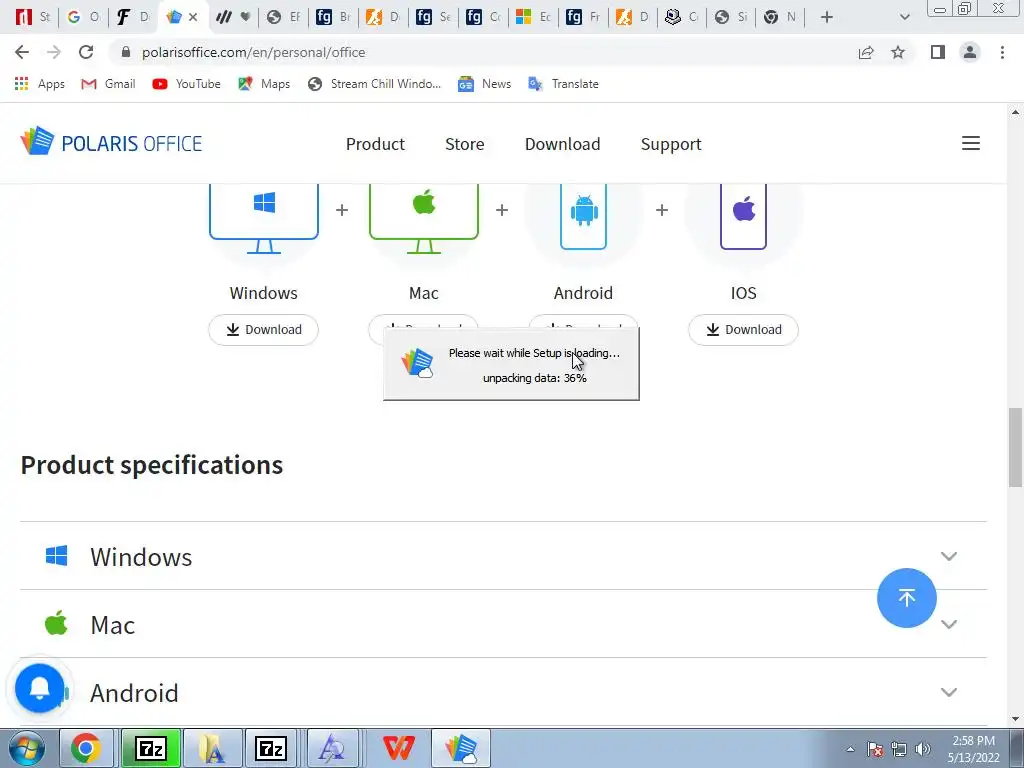Open a new browser tab
Image resolution: width=1024 pixels, height=768 pixels.
point(827,17)
